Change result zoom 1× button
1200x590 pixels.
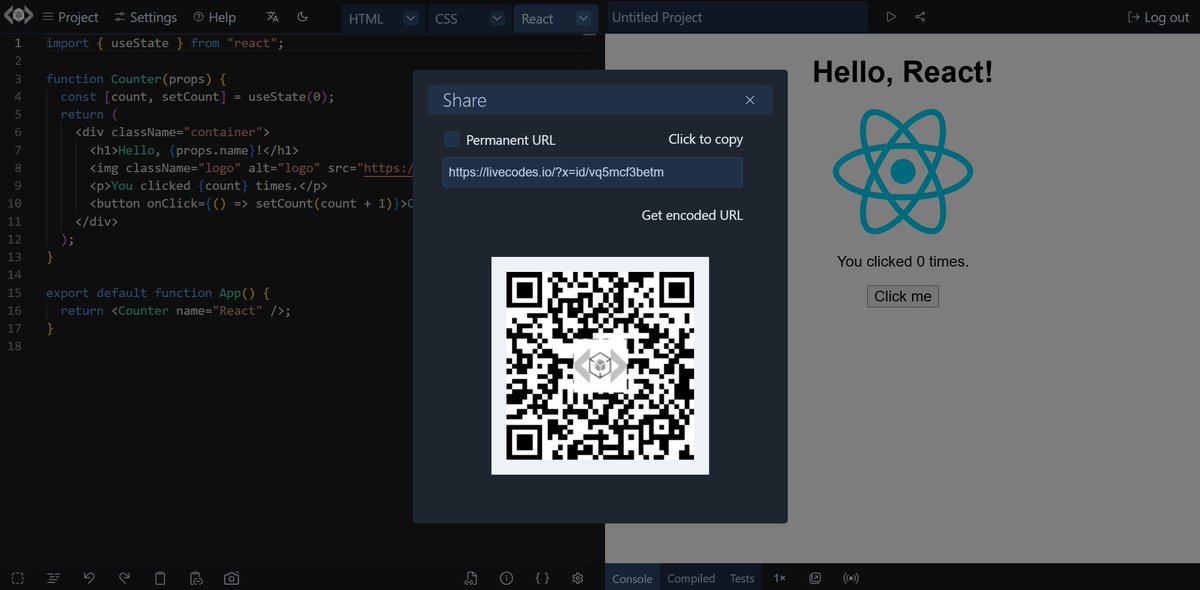click(x=780, y=578)
